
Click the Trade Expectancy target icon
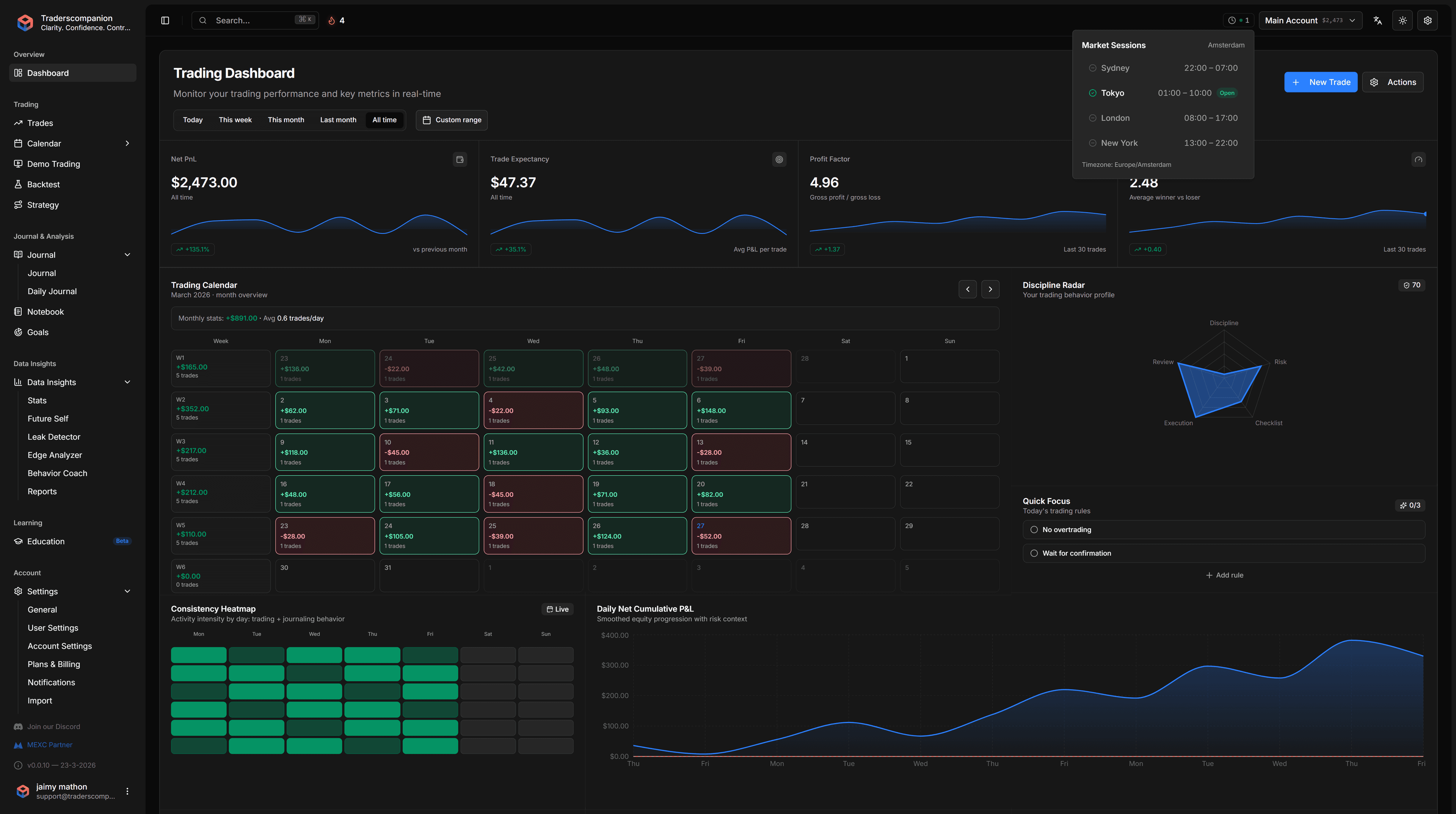coord(780,159)
